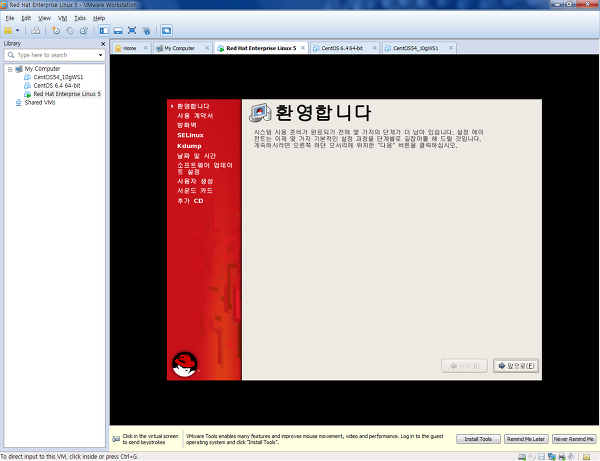Click the Remind Me Later button

click(526, 439)
